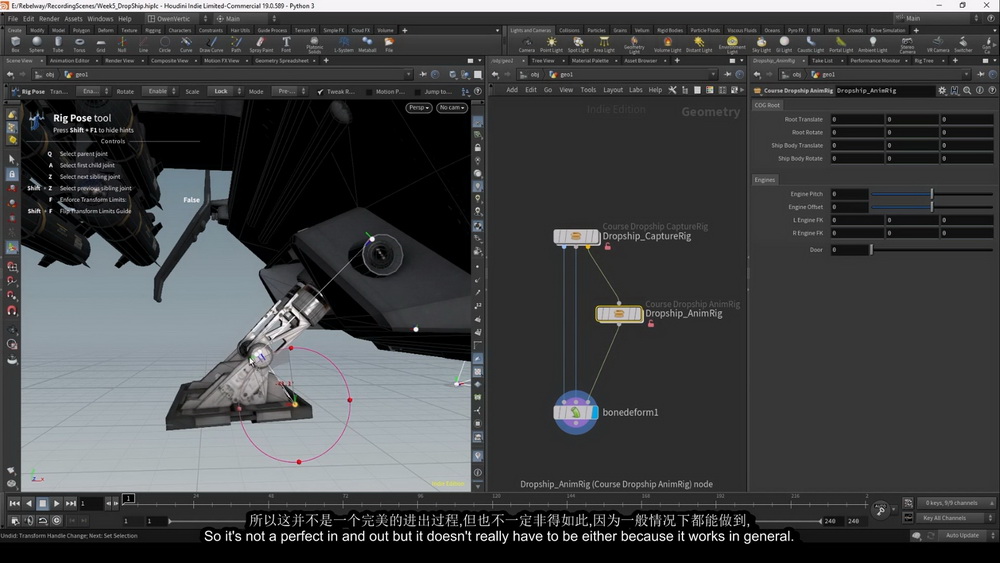1000x563 pixels.
Task: Switch to Rigging shelf tab
Action: point(153,30)
